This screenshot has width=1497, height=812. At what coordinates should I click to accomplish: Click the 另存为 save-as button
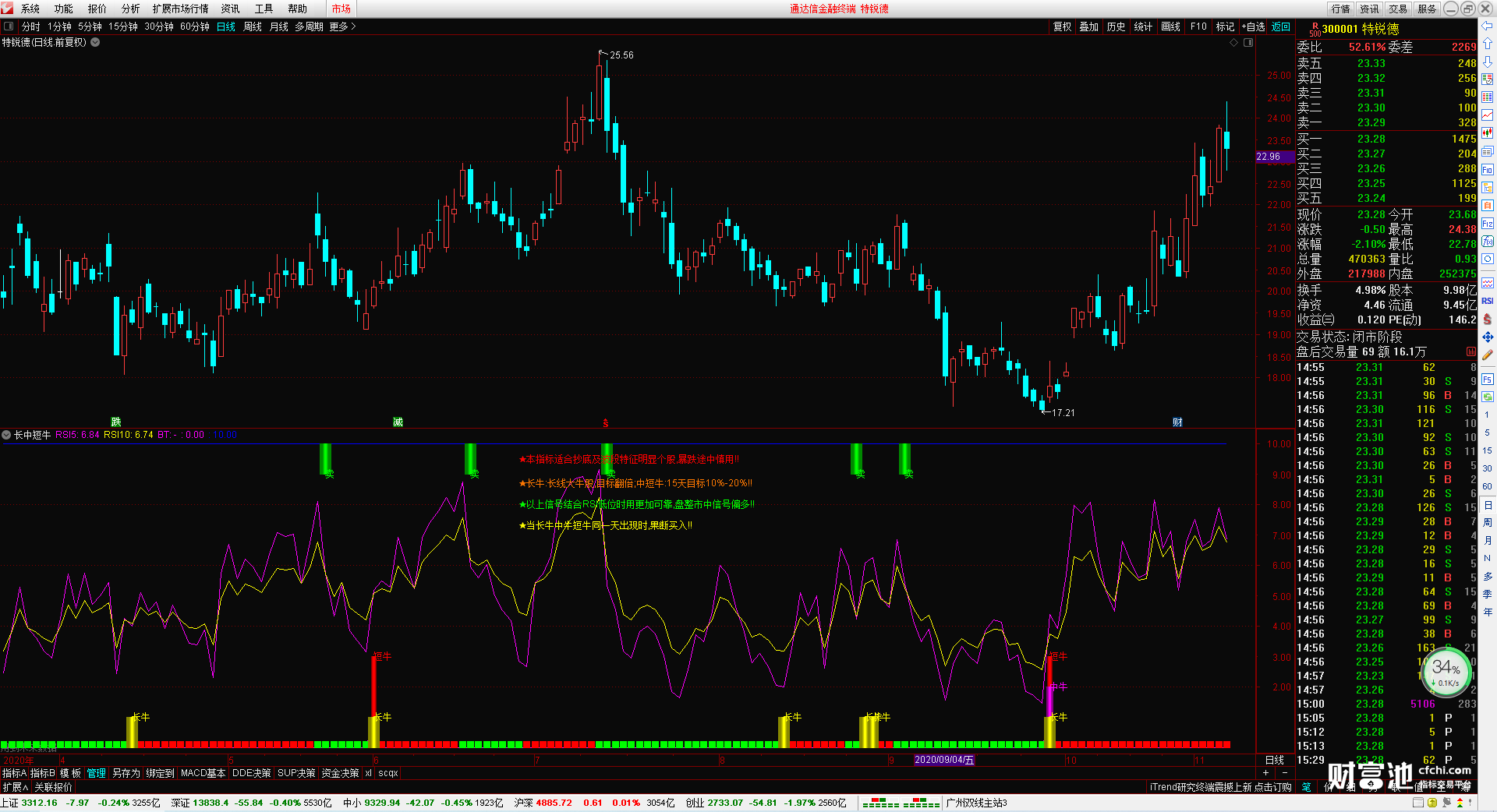click(x=126, y=773)
